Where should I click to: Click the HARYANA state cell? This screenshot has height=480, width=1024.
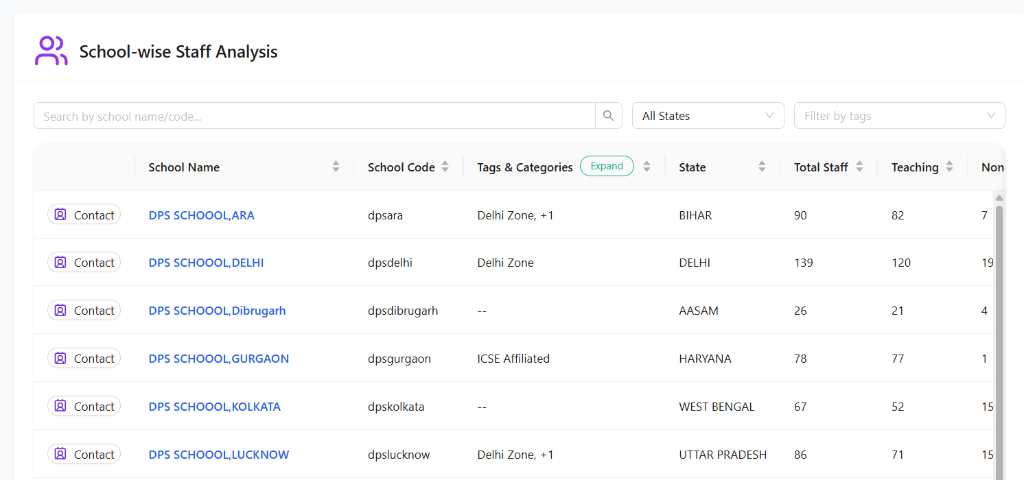click(705, 359)
